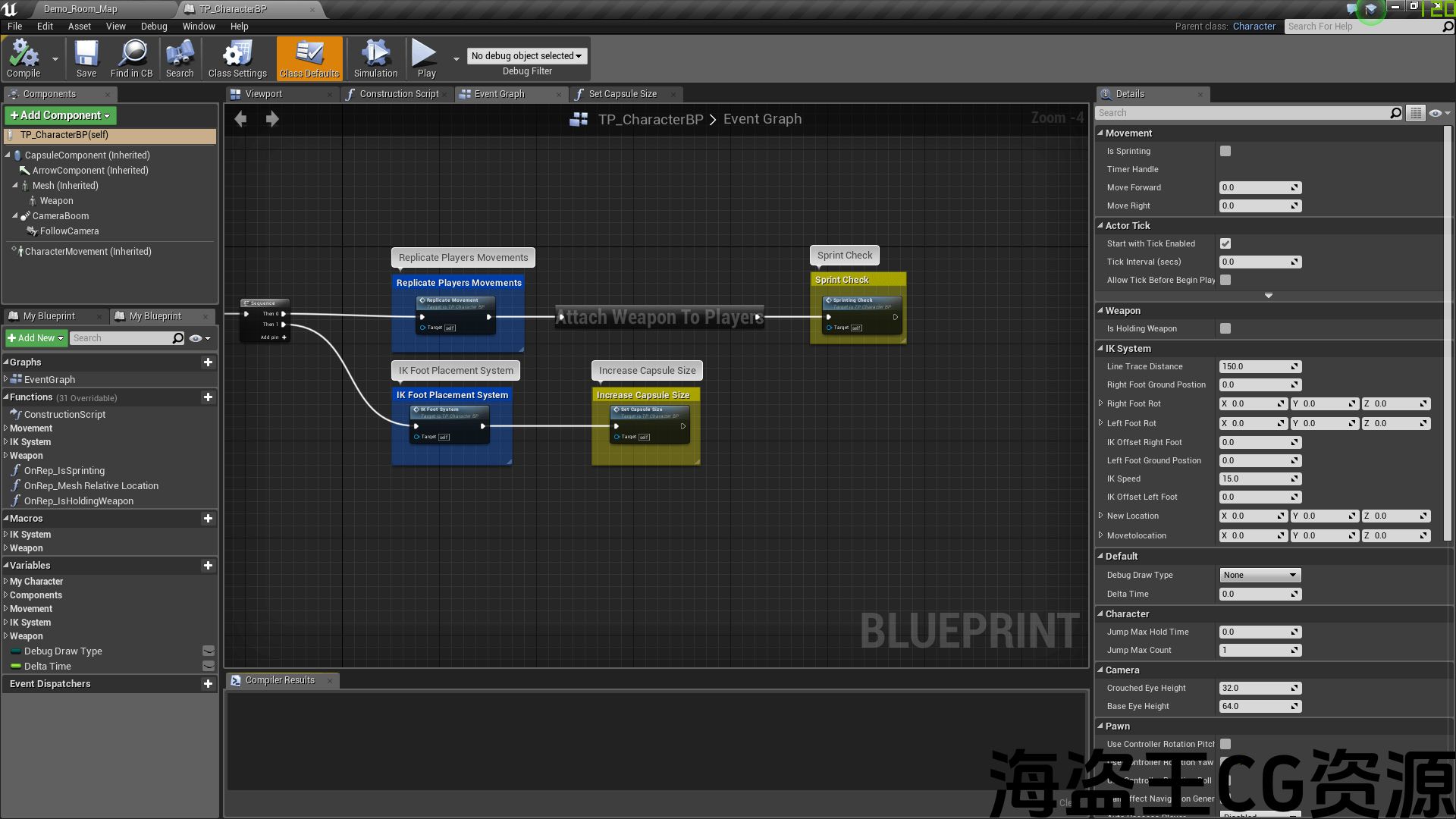Viewport: 1456px width, 819px height.
Task: Select the FollowCamera component
Action: pos(69,231)
